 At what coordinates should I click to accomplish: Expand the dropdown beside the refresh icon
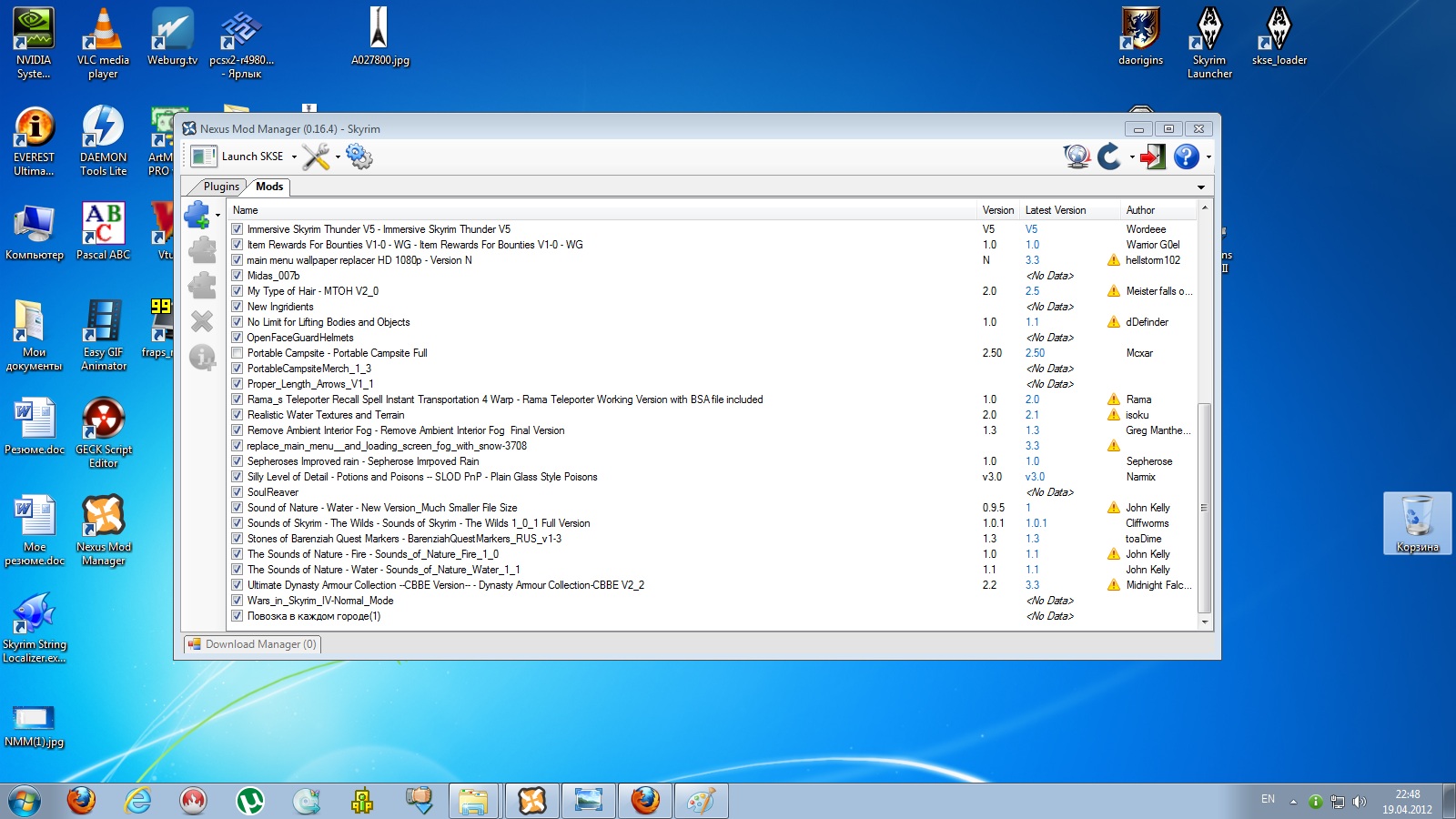(1132, 157)
